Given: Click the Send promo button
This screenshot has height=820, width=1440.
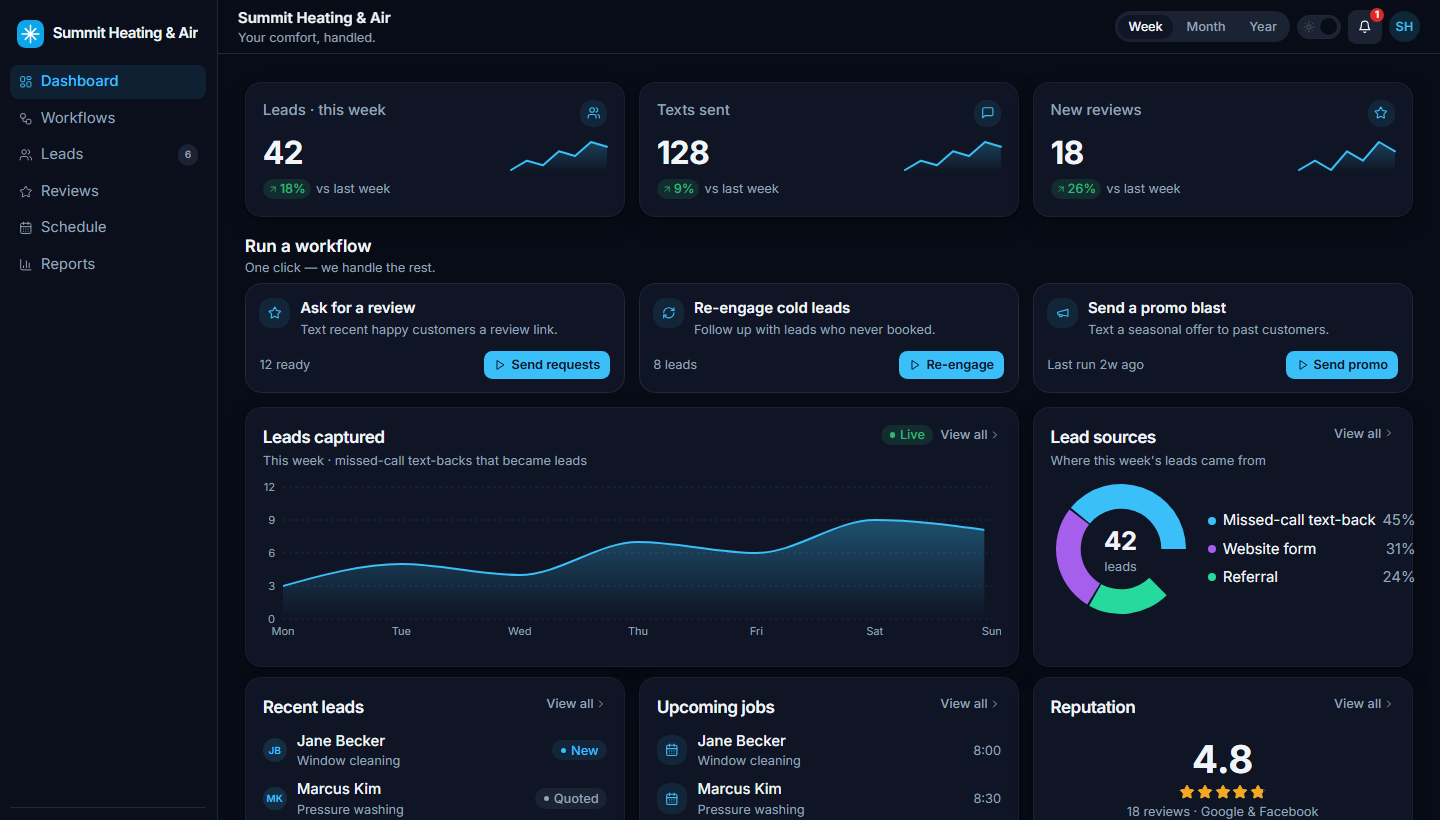Looking at the screenshot, I should tap(1342, 365).
